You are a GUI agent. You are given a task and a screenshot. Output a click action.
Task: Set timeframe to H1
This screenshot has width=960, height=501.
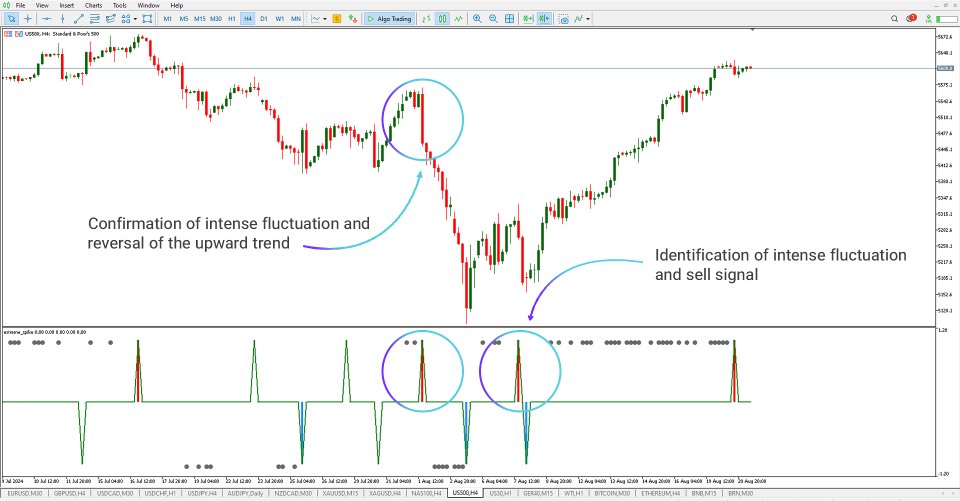pyautogui.click(x=231, y=19)
